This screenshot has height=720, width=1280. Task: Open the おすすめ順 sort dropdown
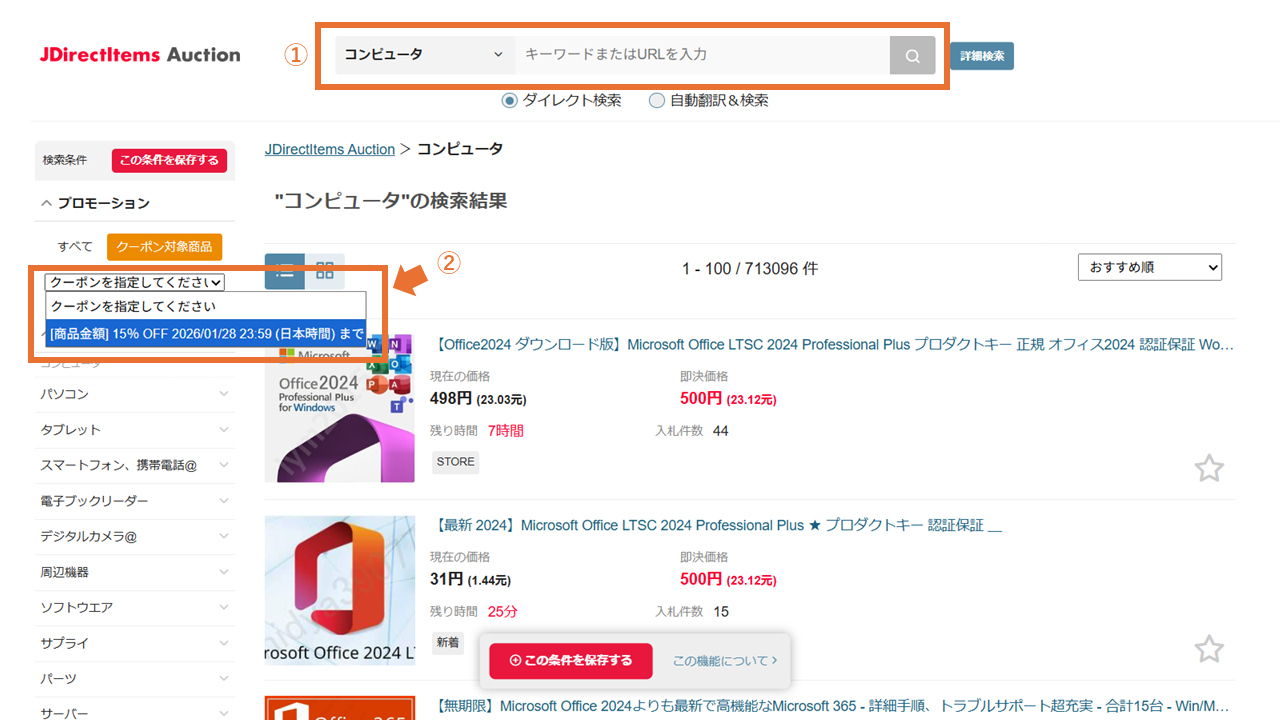[1150, 267]
